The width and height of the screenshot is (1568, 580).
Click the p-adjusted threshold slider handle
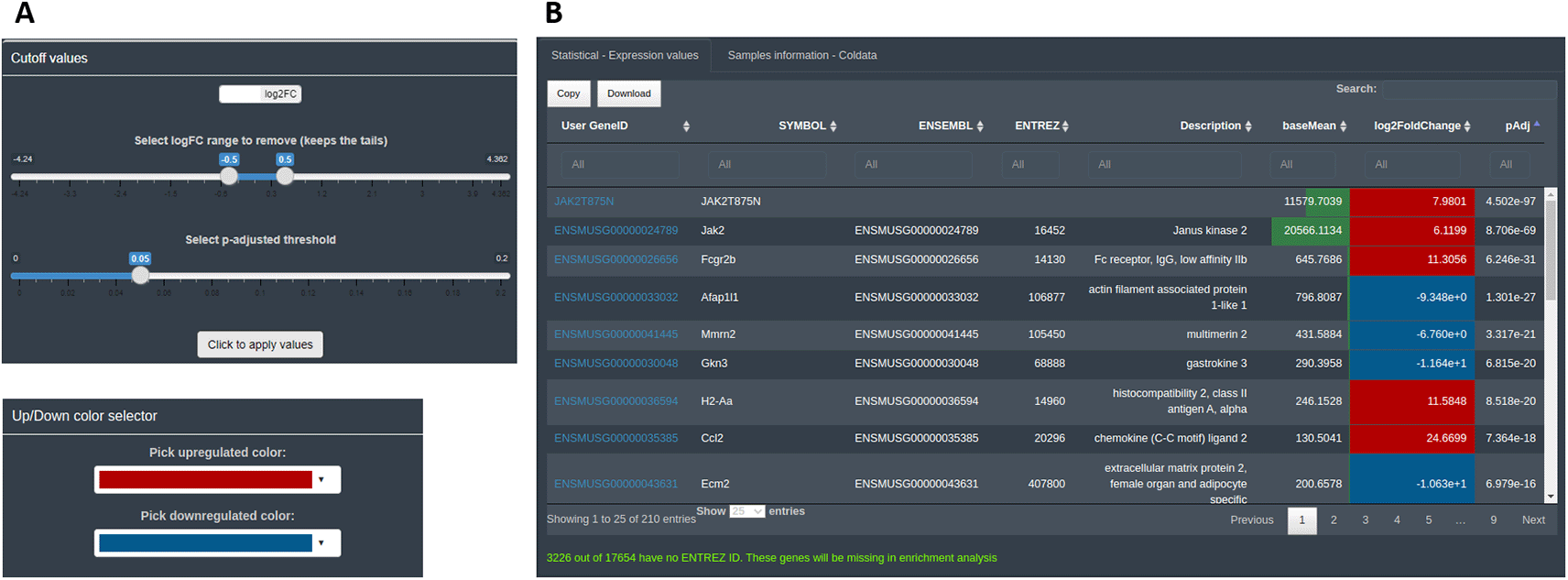(140, 275)
